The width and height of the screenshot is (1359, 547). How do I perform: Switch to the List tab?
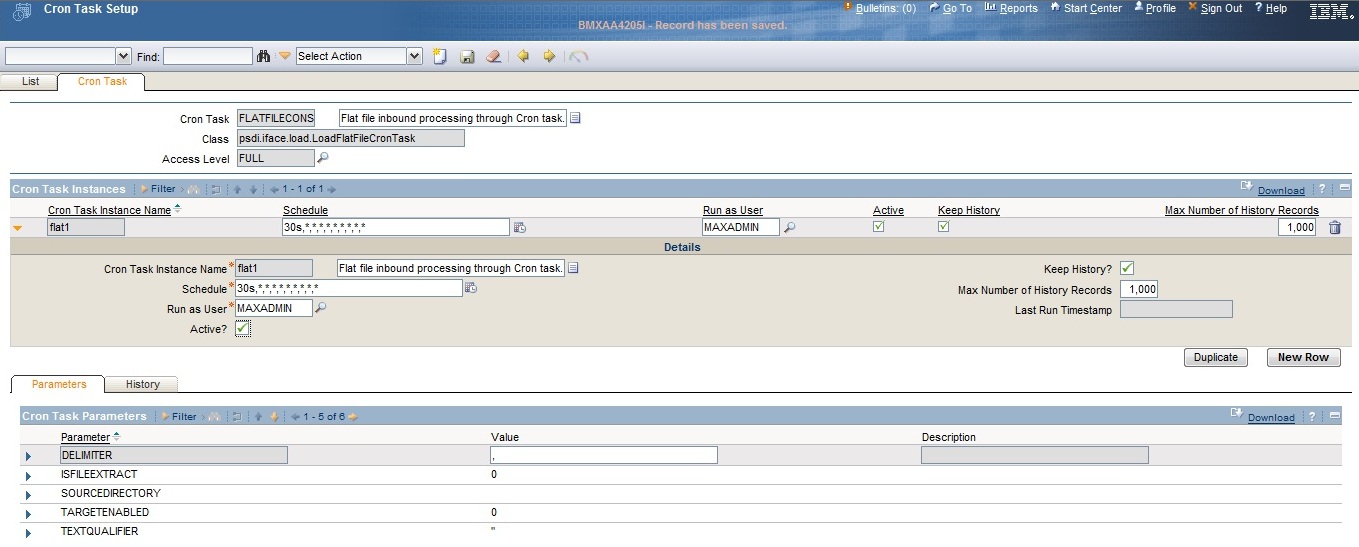tap(31, 81)
